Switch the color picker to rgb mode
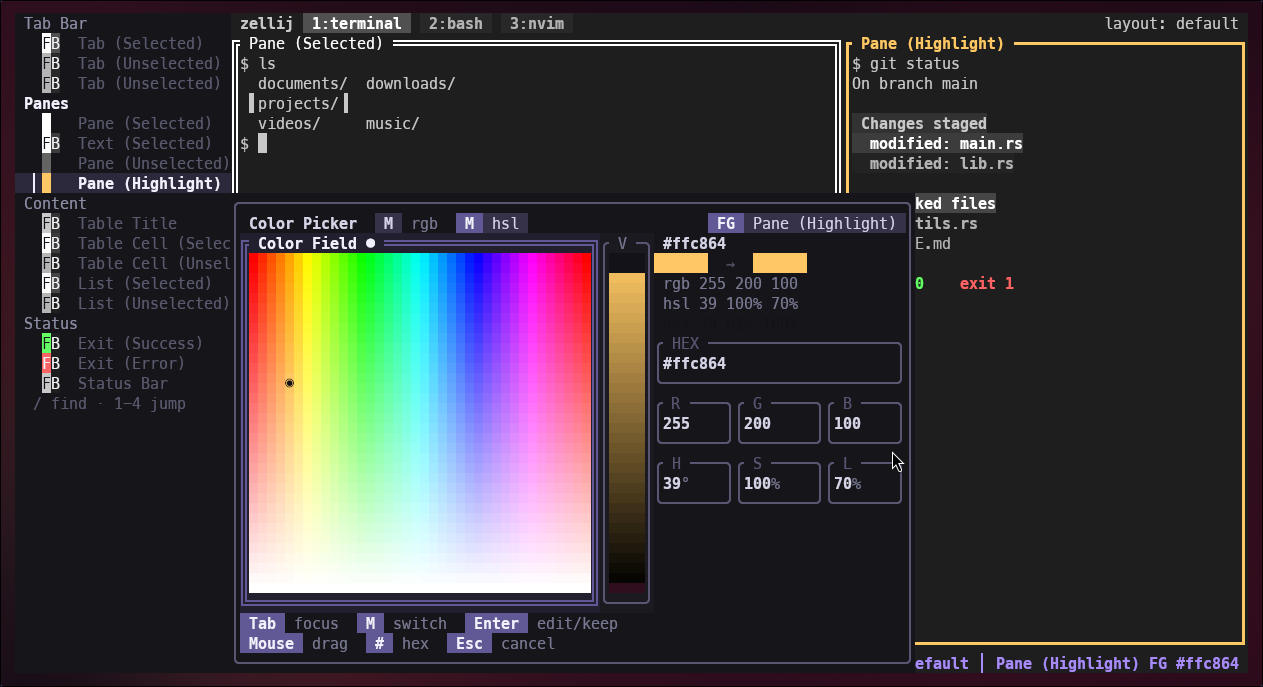This screenshot has width=1263, height=687. pyautogui.click(x=411, y=223)
